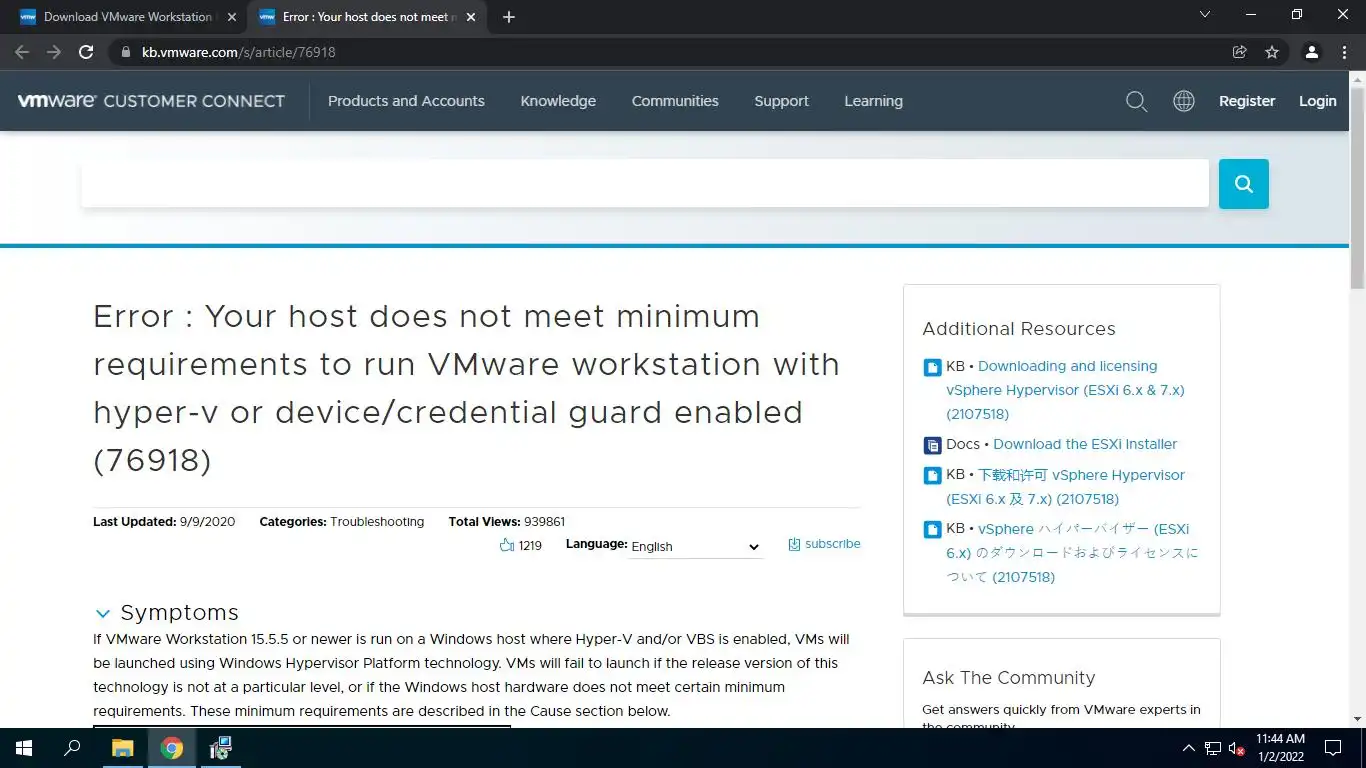Open the Chinese vSphere Hypervisor KB link
The width and height of the screenshot is (1366, 768).
1065,487
